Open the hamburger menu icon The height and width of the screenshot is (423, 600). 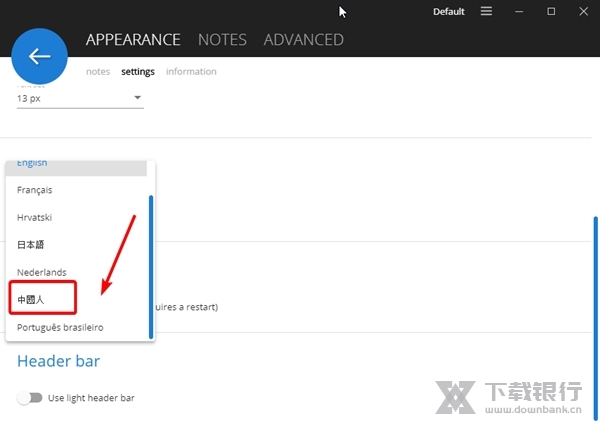(486, 11)
